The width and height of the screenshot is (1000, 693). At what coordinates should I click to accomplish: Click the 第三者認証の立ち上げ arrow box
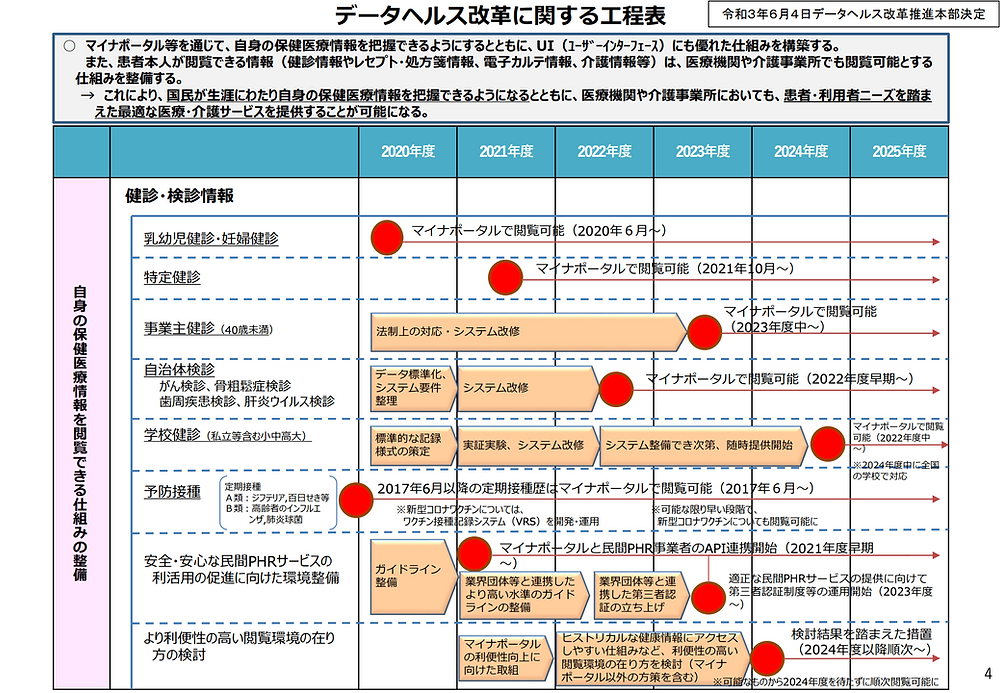point(642,594)
